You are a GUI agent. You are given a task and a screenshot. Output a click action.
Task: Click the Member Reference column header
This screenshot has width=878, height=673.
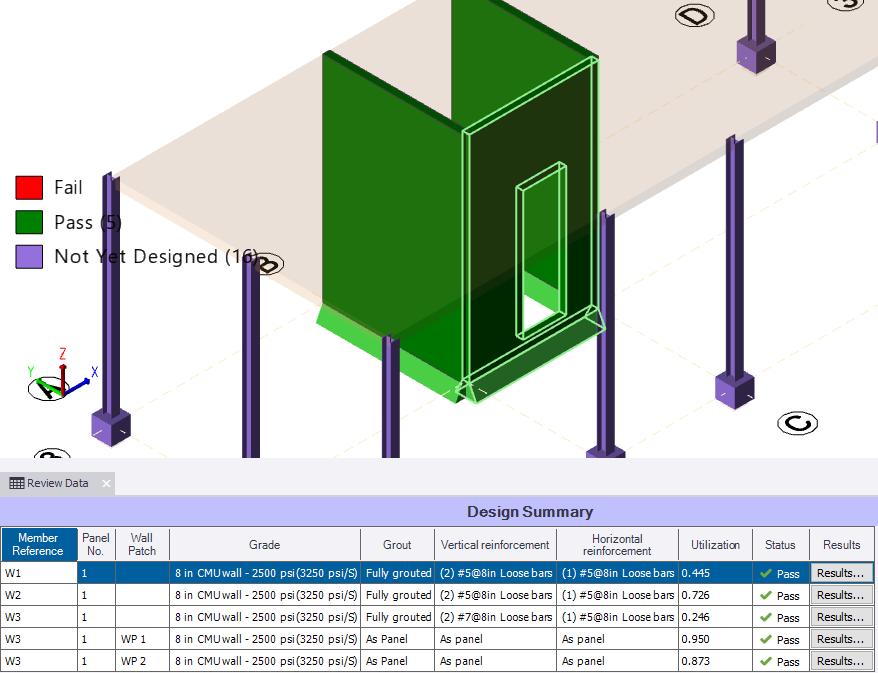(38, 545)
